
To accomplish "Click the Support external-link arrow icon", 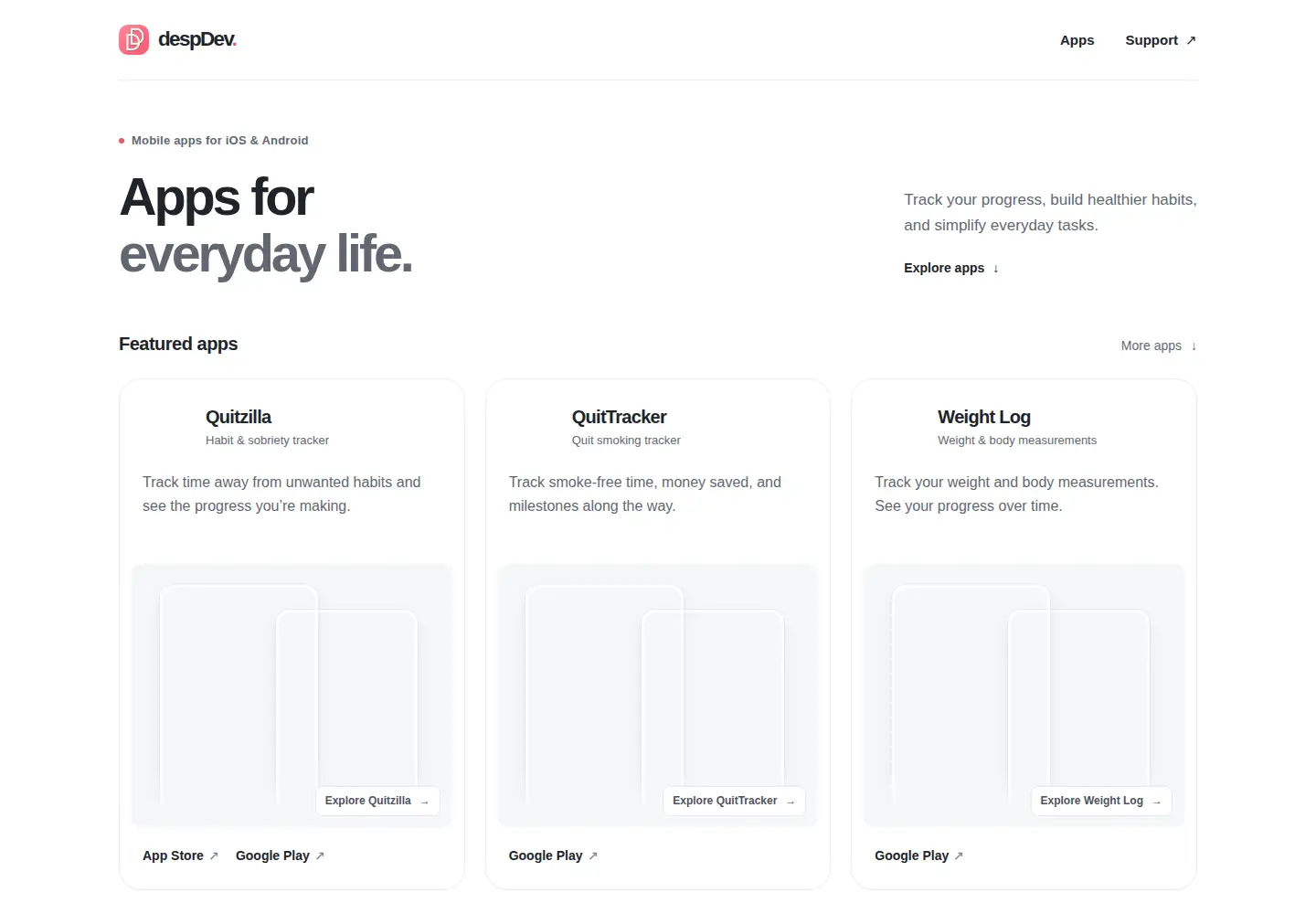I will [1191, 40].
